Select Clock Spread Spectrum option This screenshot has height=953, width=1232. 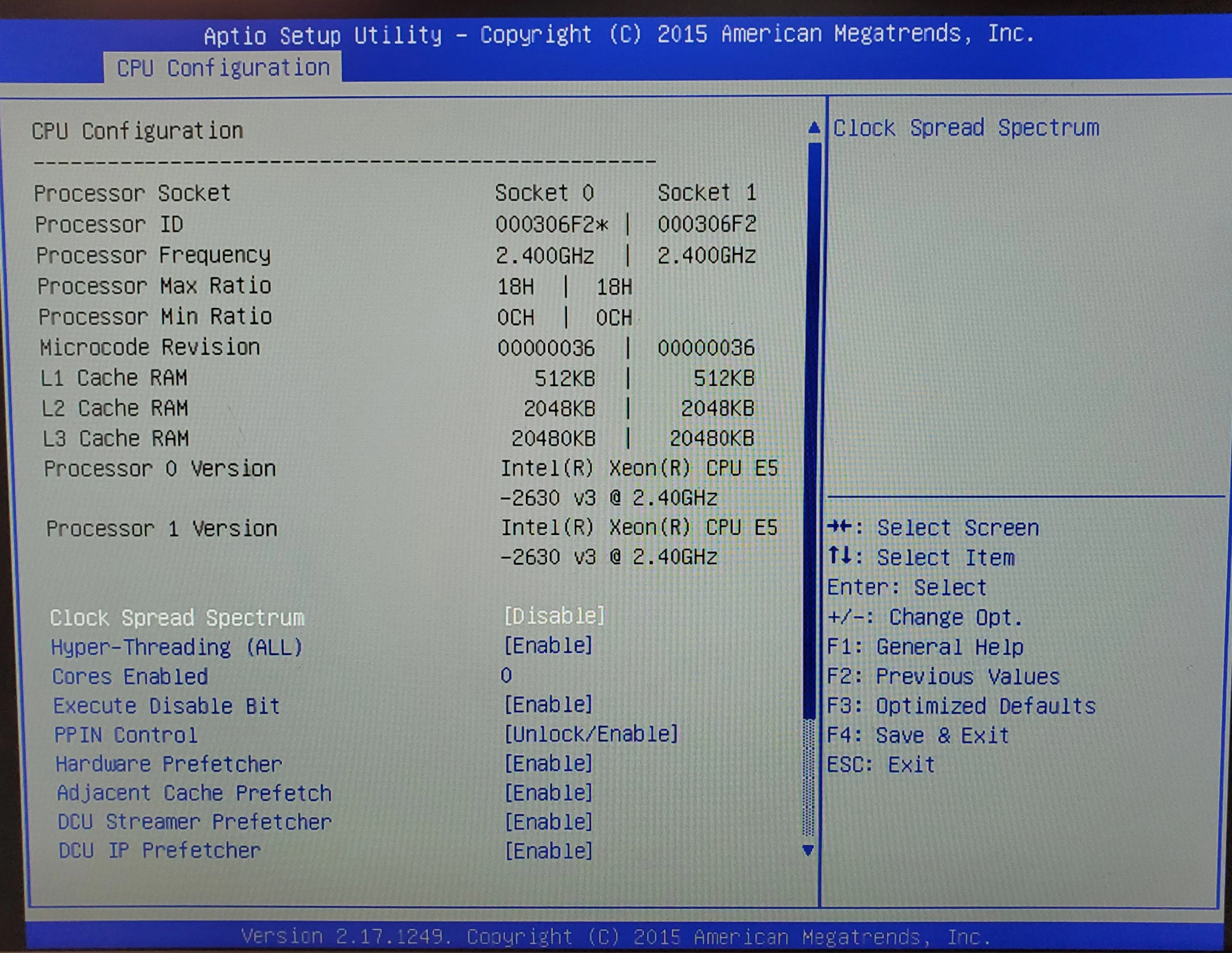(177, 617)
